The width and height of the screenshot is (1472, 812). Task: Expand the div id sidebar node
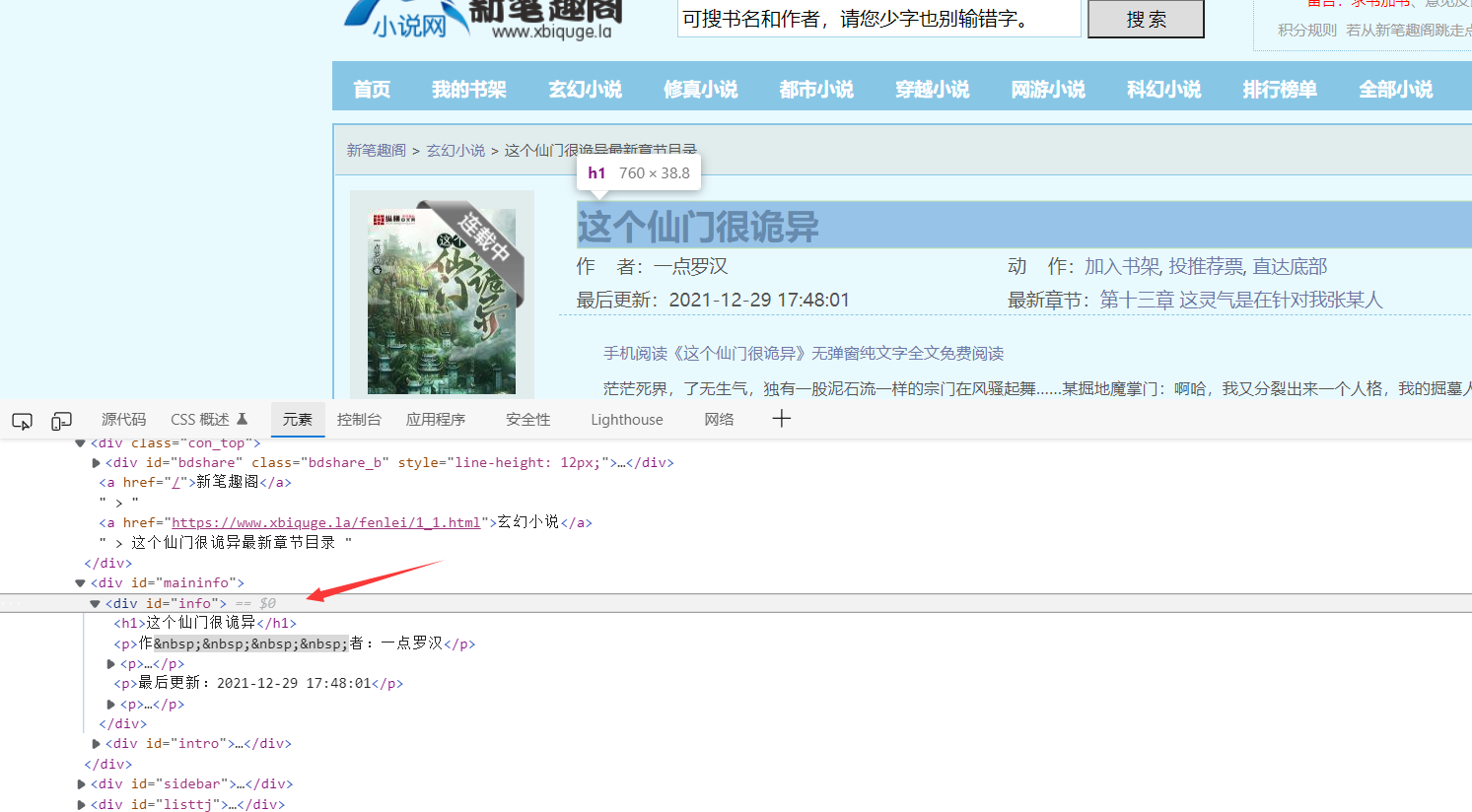pyautogui.click(x=81, y=784)
